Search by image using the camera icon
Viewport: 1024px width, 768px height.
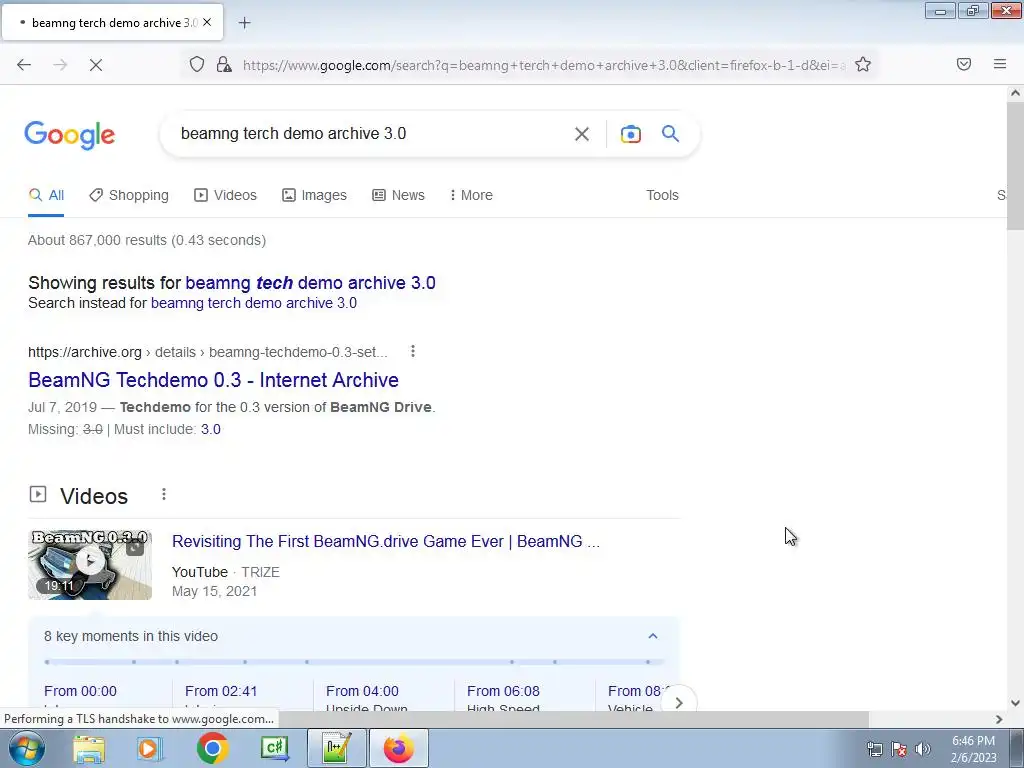630,134
